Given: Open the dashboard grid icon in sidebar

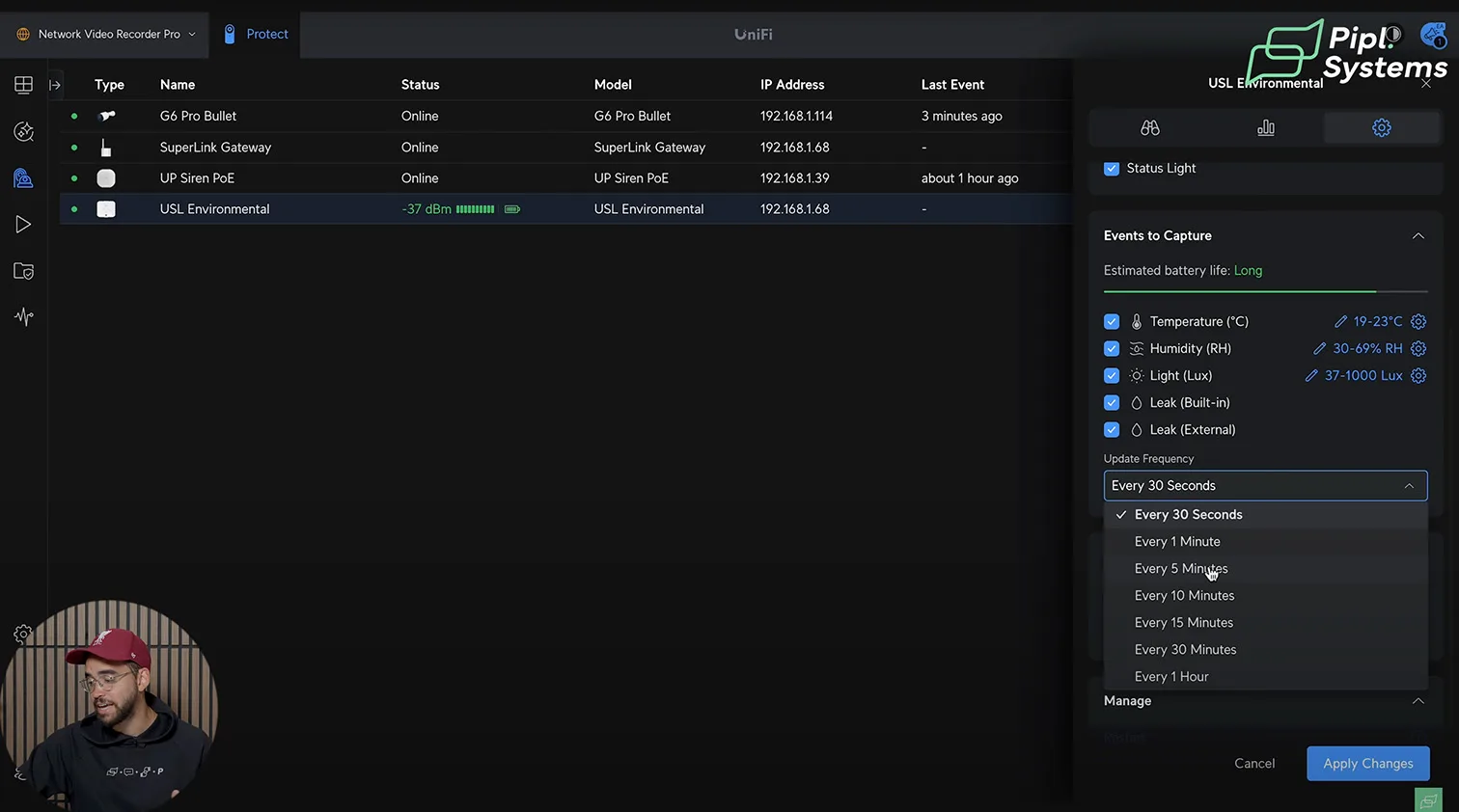Looking at the screenshot, I should (x=24, y=85).
